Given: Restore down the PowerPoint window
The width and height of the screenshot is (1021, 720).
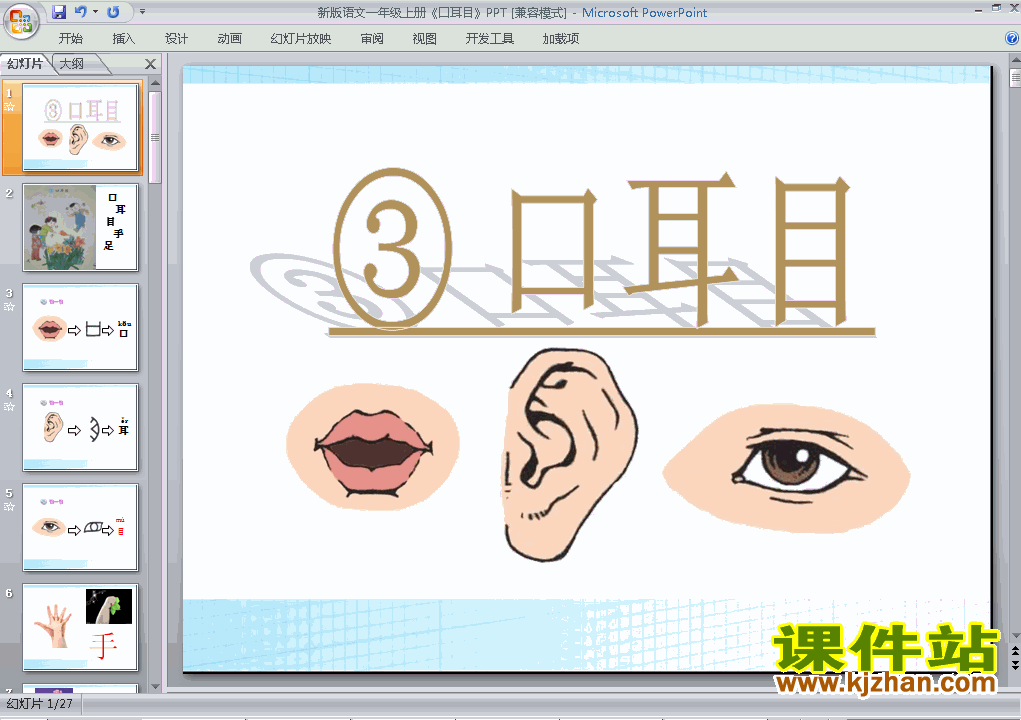Looking at the screenshot, I should pos(996,9).
